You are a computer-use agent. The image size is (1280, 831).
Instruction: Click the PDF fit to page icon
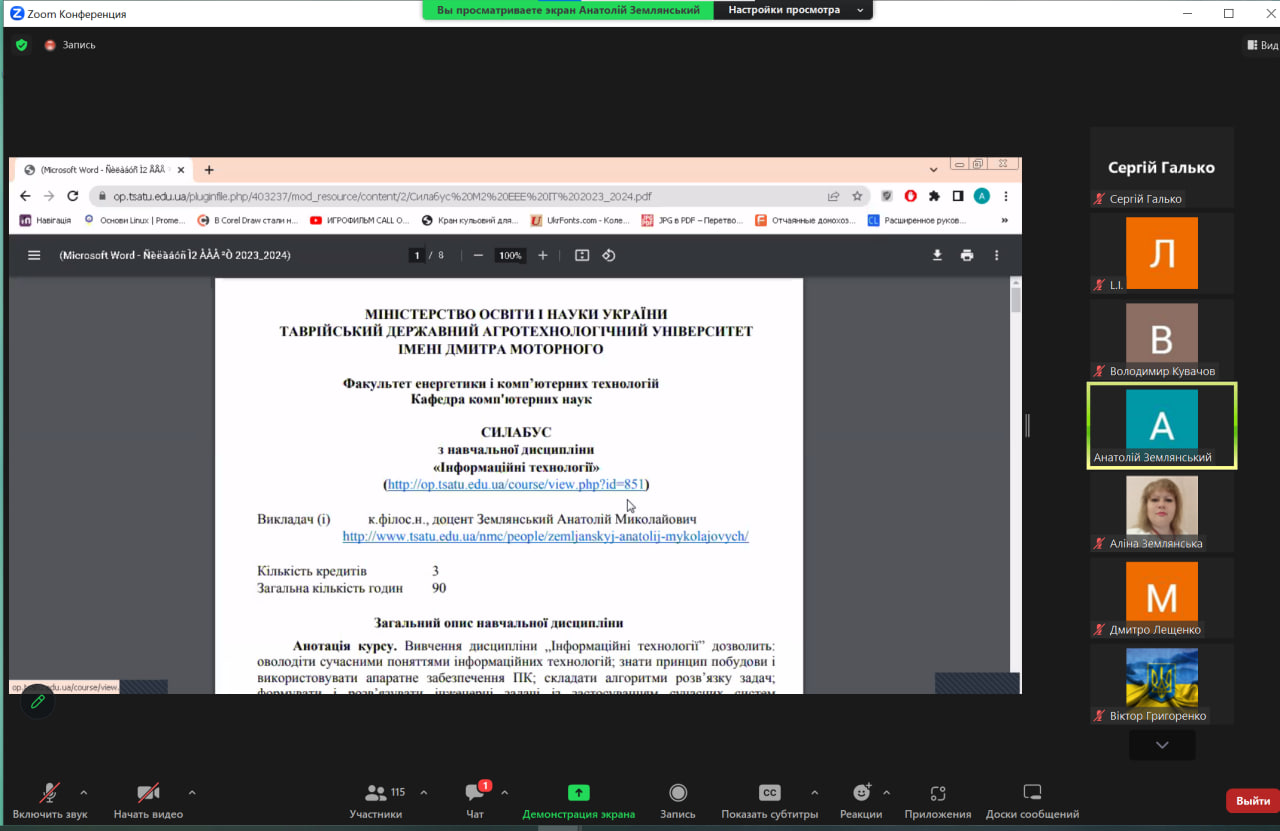click(582, 256)
